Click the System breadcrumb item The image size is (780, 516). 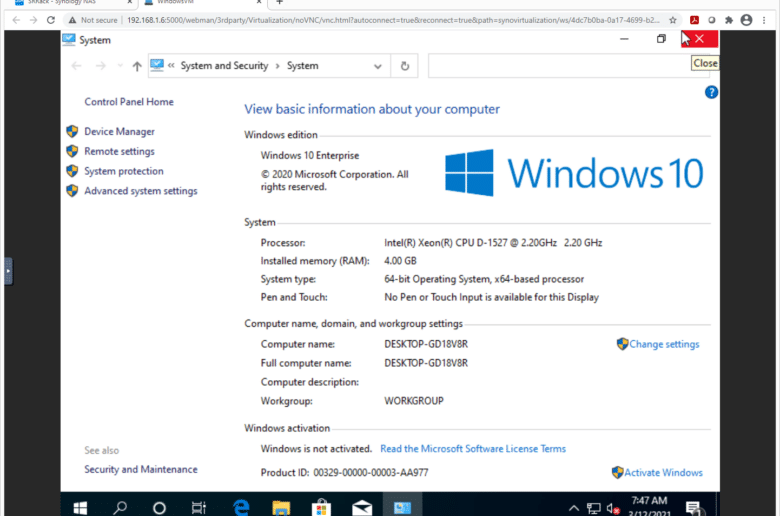pos(302,66)
